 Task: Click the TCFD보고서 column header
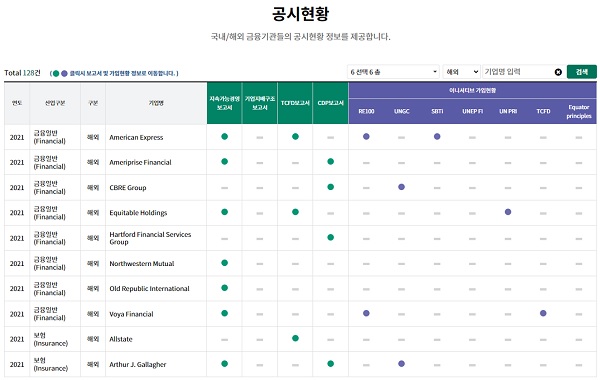coord(295,103)
